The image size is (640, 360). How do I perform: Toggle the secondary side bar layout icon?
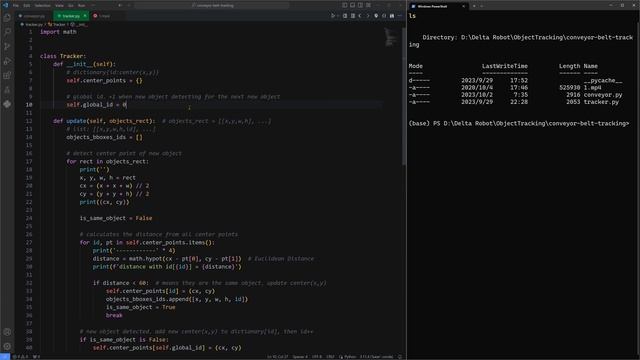point(360,5)
